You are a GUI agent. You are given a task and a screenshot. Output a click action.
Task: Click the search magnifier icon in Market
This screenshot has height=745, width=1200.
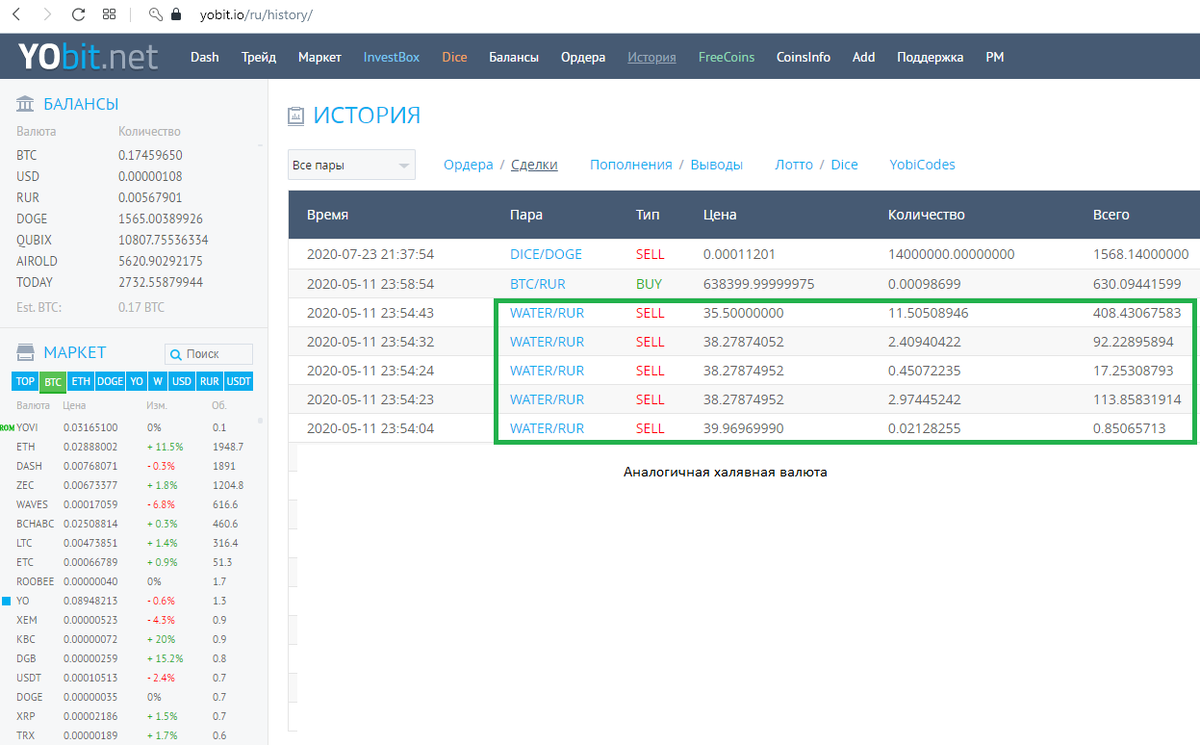[x=176, y=354]
